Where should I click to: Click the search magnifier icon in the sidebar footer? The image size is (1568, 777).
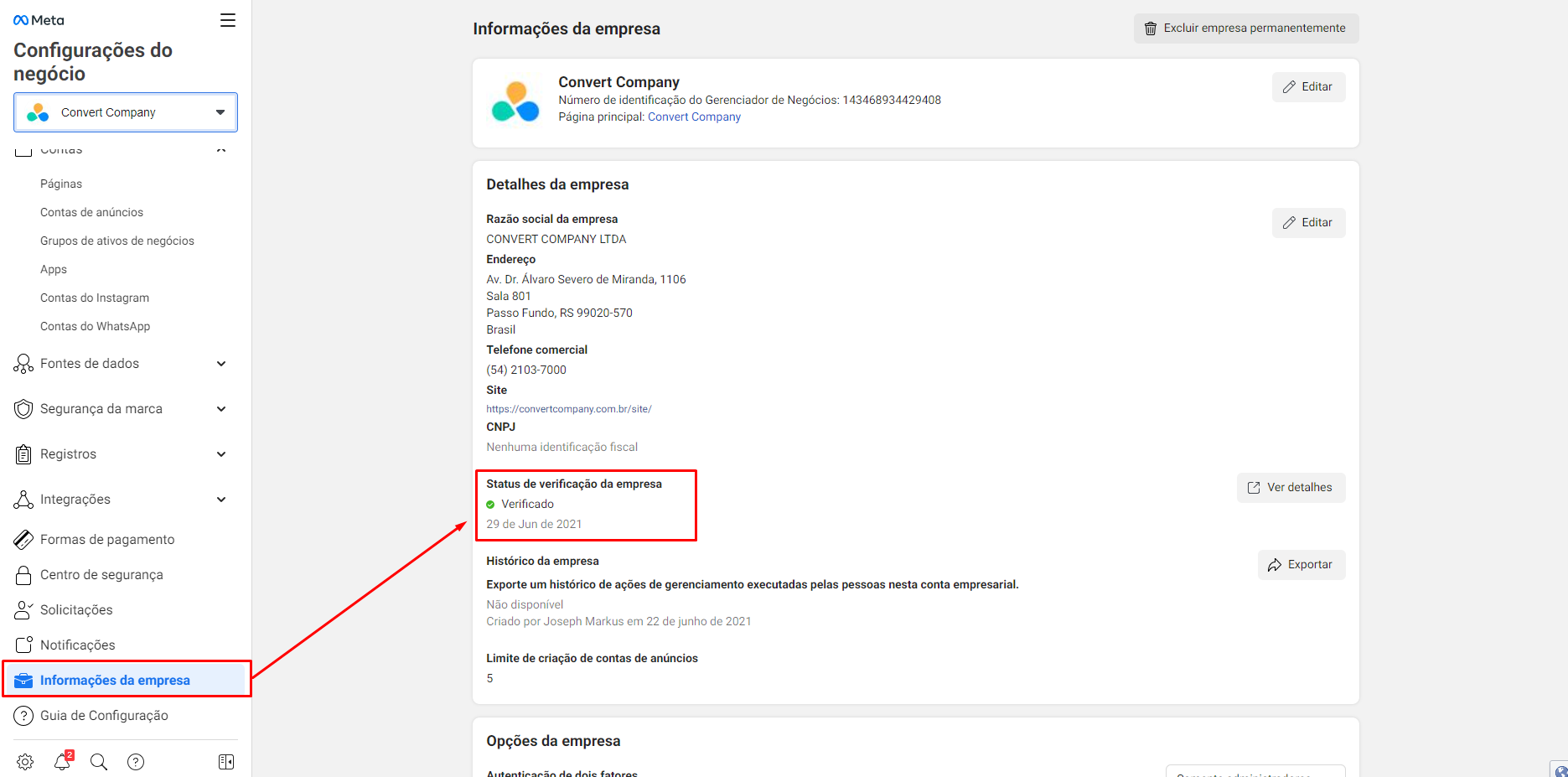(x=99, y=762)
